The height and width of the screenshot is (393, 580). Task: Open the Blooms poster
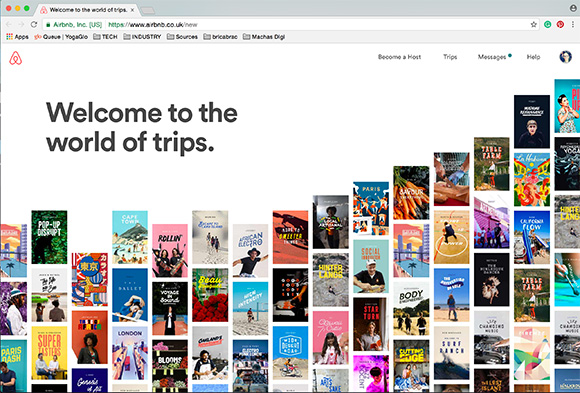170,366
